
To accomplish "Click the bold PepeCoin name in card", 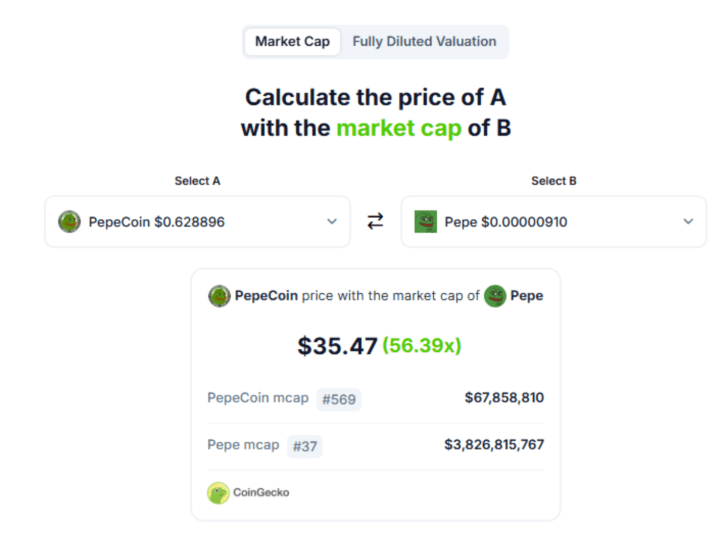I will click(x=266, y=295).
